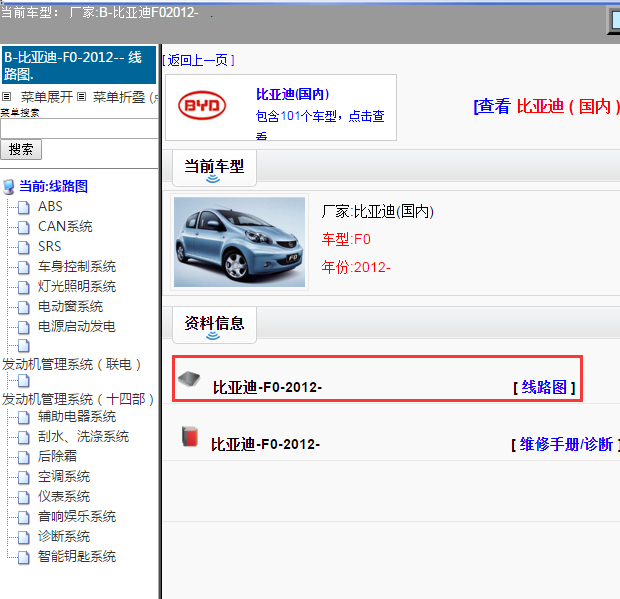Select 电动窗系统 tree item
Screen dimensions: 620x599
tap(70, 306)
